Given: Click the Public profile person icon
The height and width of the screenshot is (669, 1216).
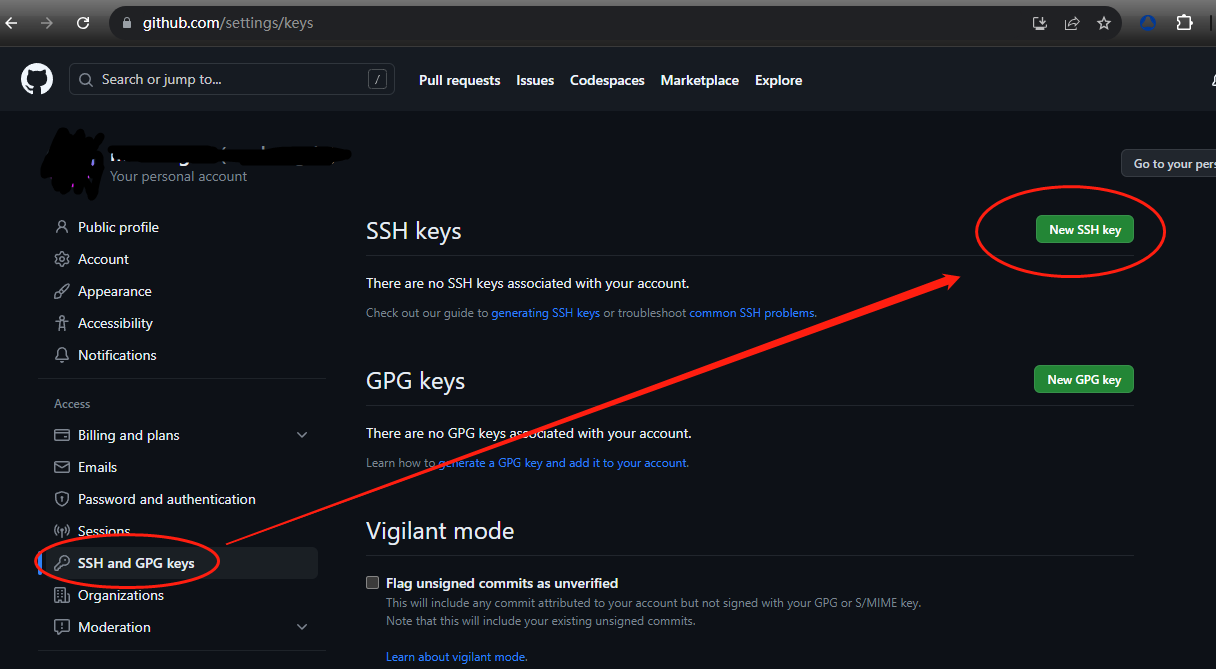Looking at the screenshot, I should [x=62, y=227].
